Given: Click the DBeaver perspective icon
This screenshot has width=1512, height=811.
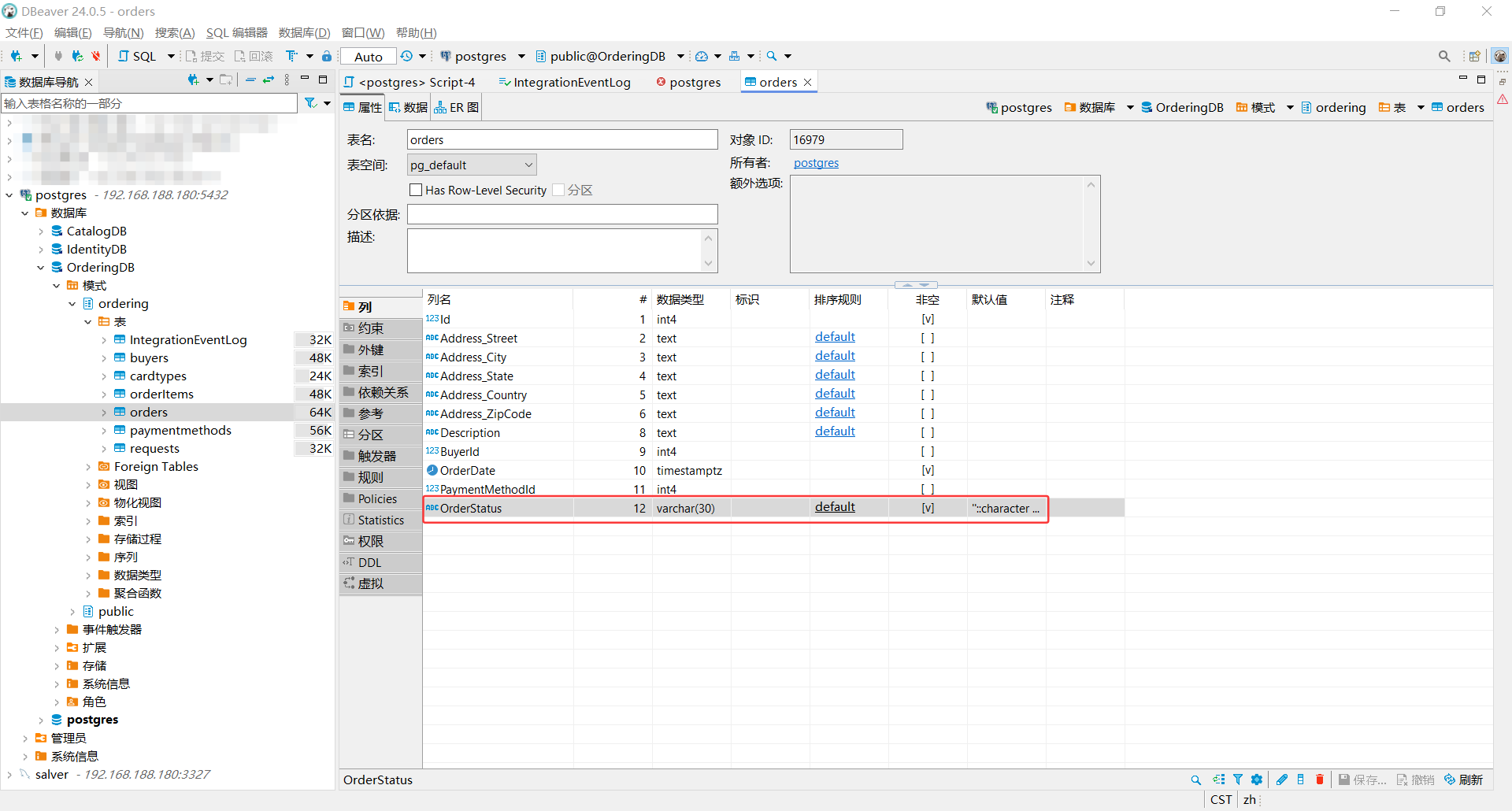Looking at the screenshot, I should coord(1500,56).
